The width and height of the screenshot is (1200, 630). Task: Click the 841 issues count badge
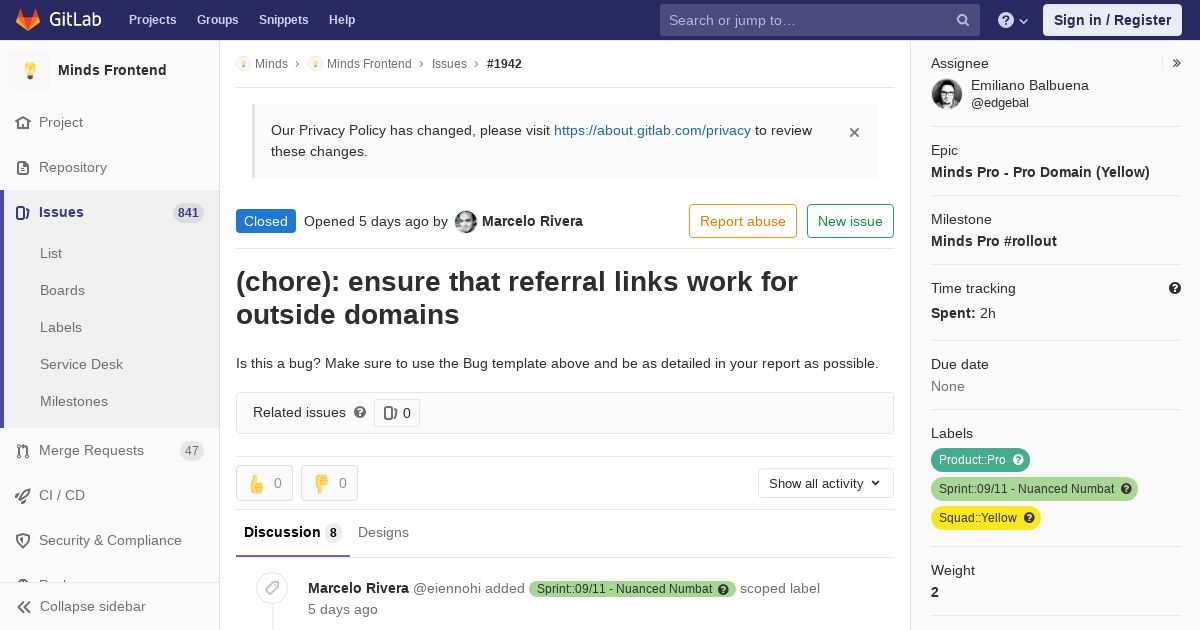coord(188,212)
